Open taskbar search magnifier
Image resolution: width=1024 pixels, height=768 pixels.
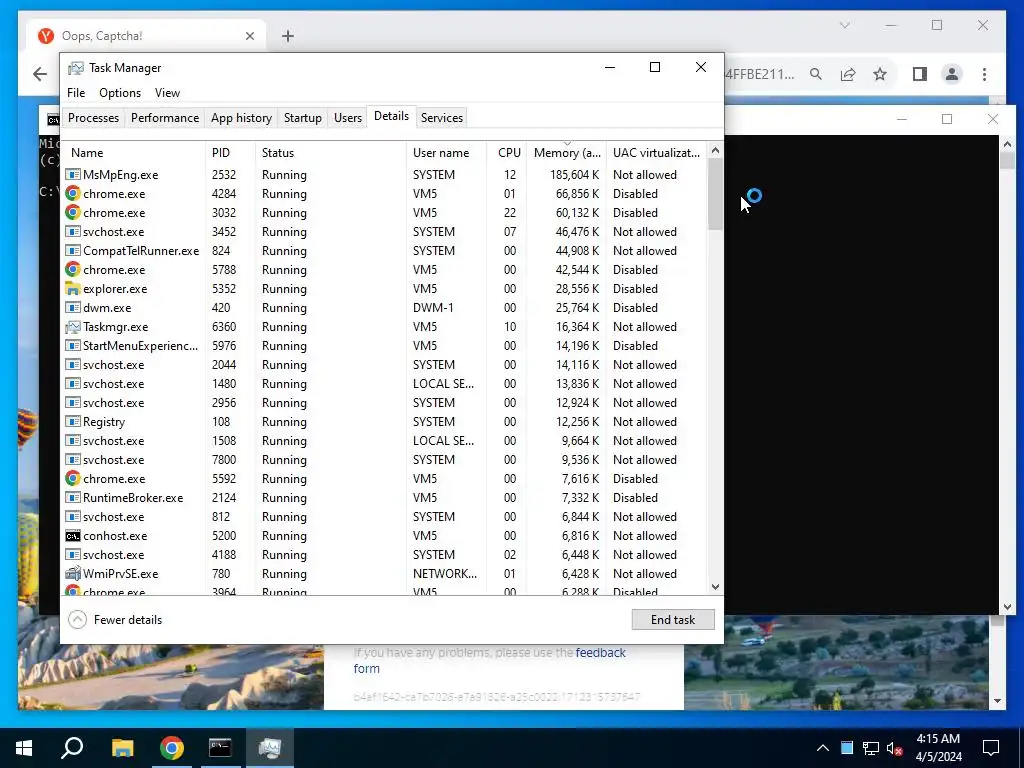(72, 748)
